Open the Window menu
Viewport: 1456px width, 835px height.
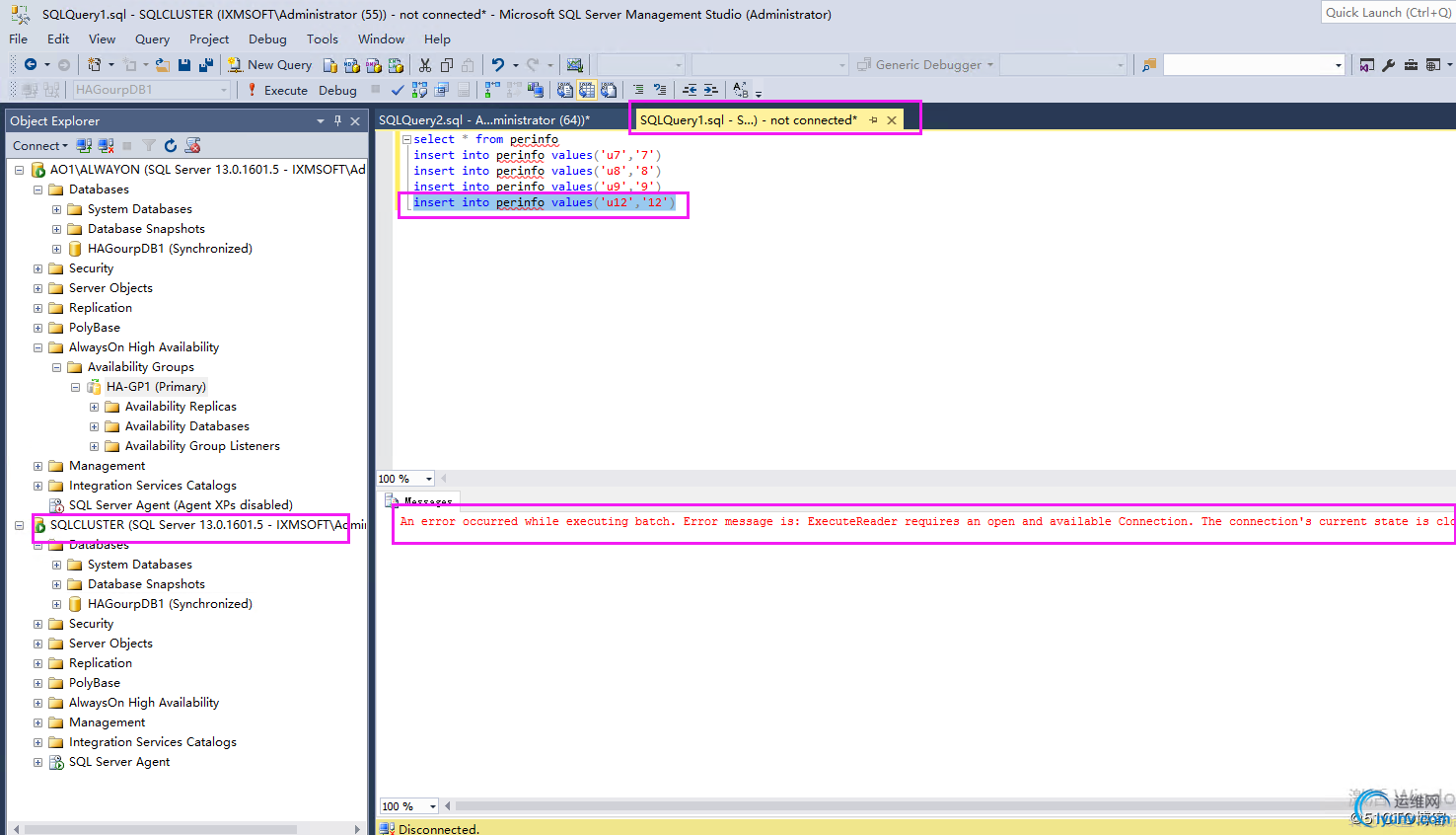click(381, 39)
